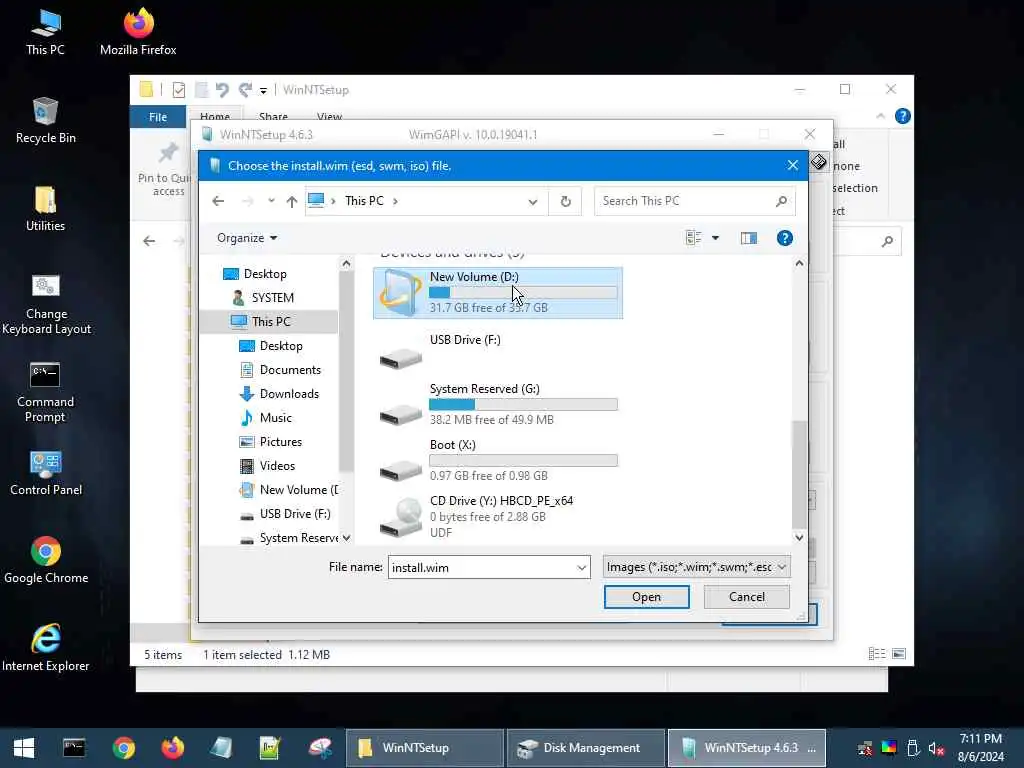
Task: Click the Windows Start button
Action: pyautogui.click(x=24, y=748)
